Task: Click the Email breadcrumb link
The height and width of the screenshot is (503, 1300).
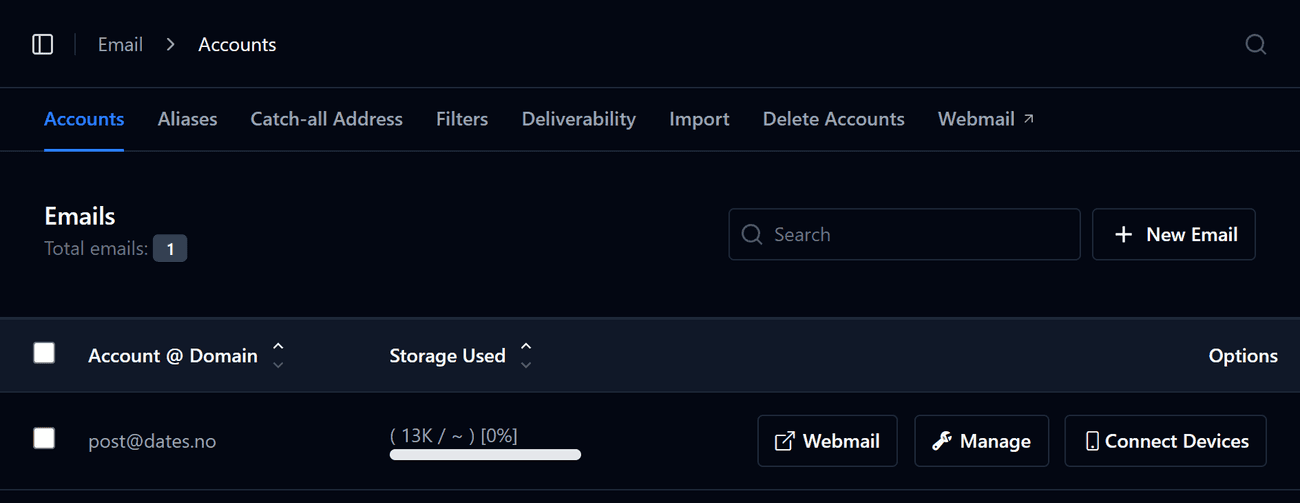Action: pos(120,44)
